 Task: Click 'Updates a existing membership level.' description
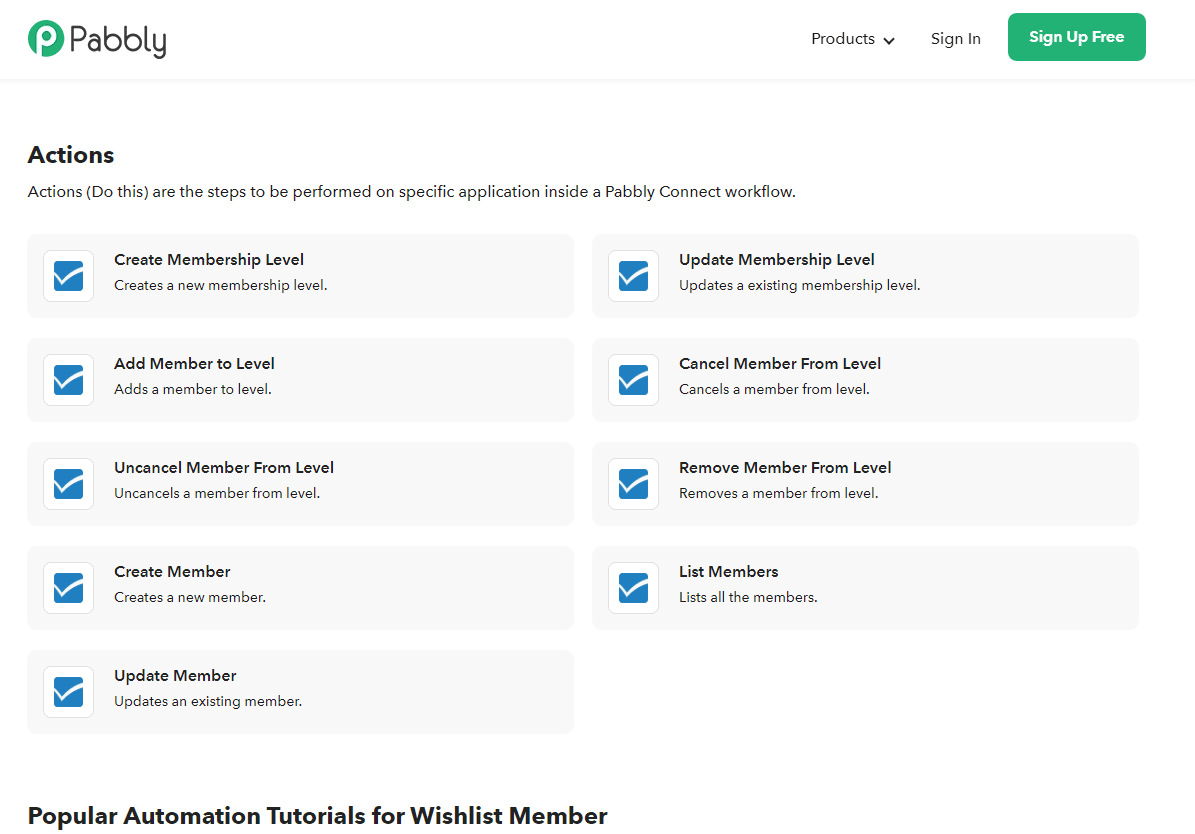click(799, 285)
